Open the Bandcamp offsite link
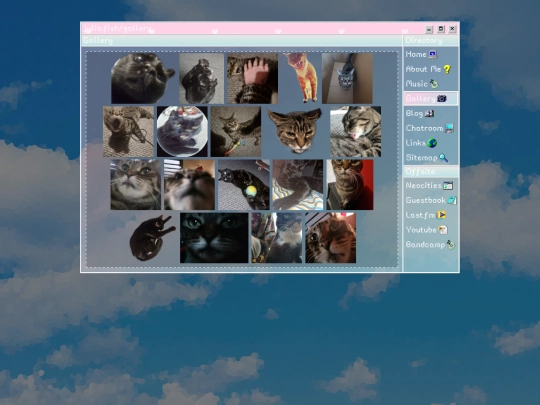The height and width of the screenshot is (405, 540). 425,245
